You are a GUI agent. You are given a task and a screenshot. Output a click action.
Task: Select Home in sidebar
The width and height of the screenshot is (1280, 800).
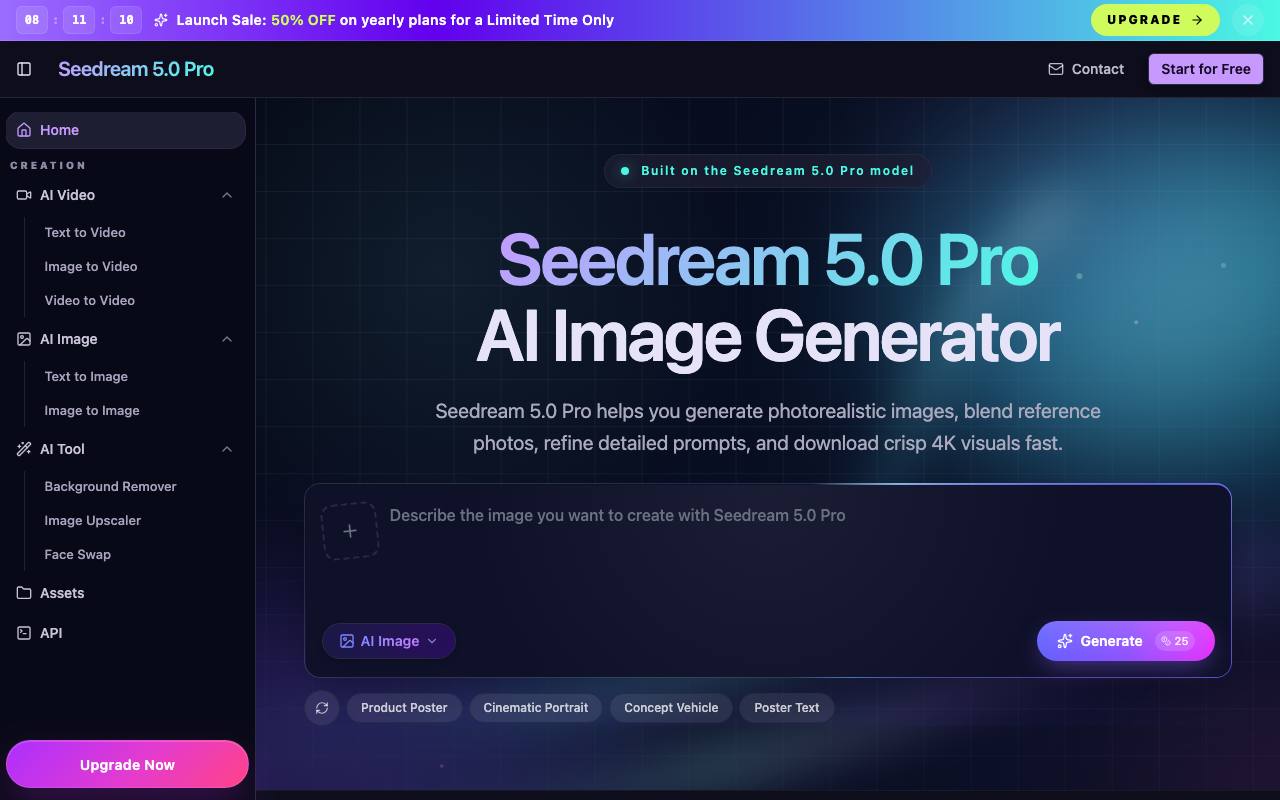(126, 130)
